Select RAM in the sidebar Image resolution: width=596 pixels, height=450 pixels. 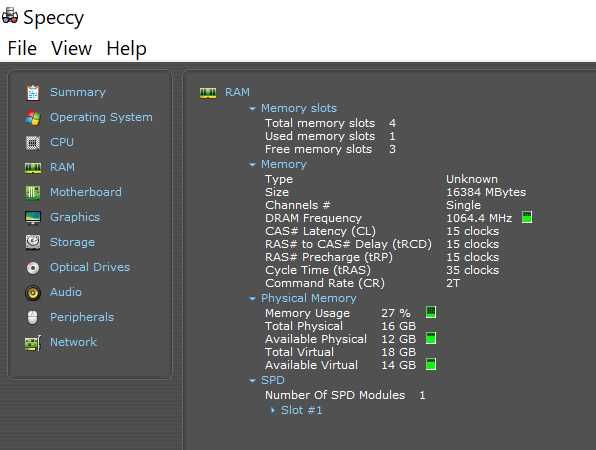pyautogui.click(x=62, y=167)
